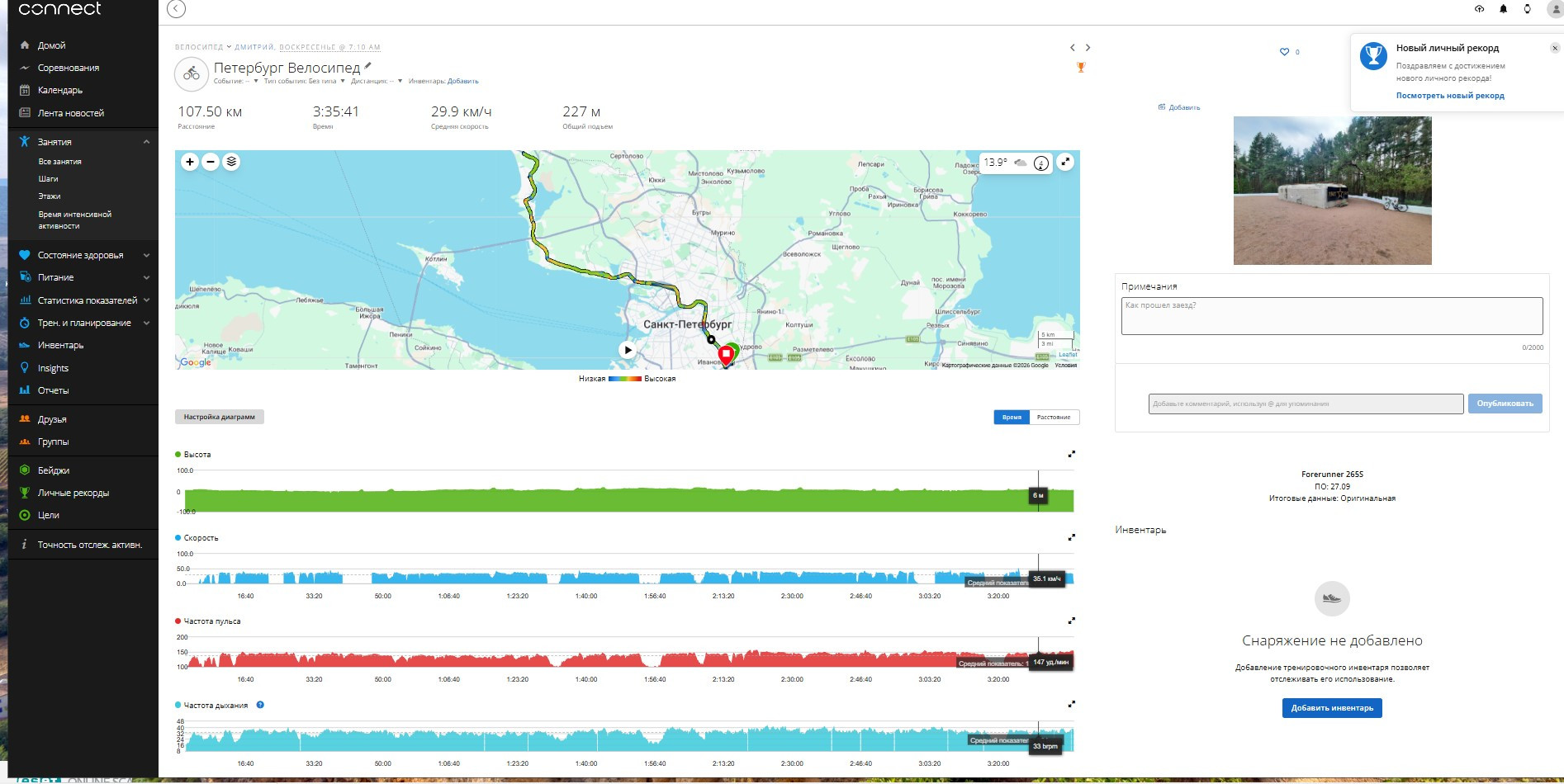
Task: Click the weather temperature 13.9° widget
Action: click(1015, 163)
